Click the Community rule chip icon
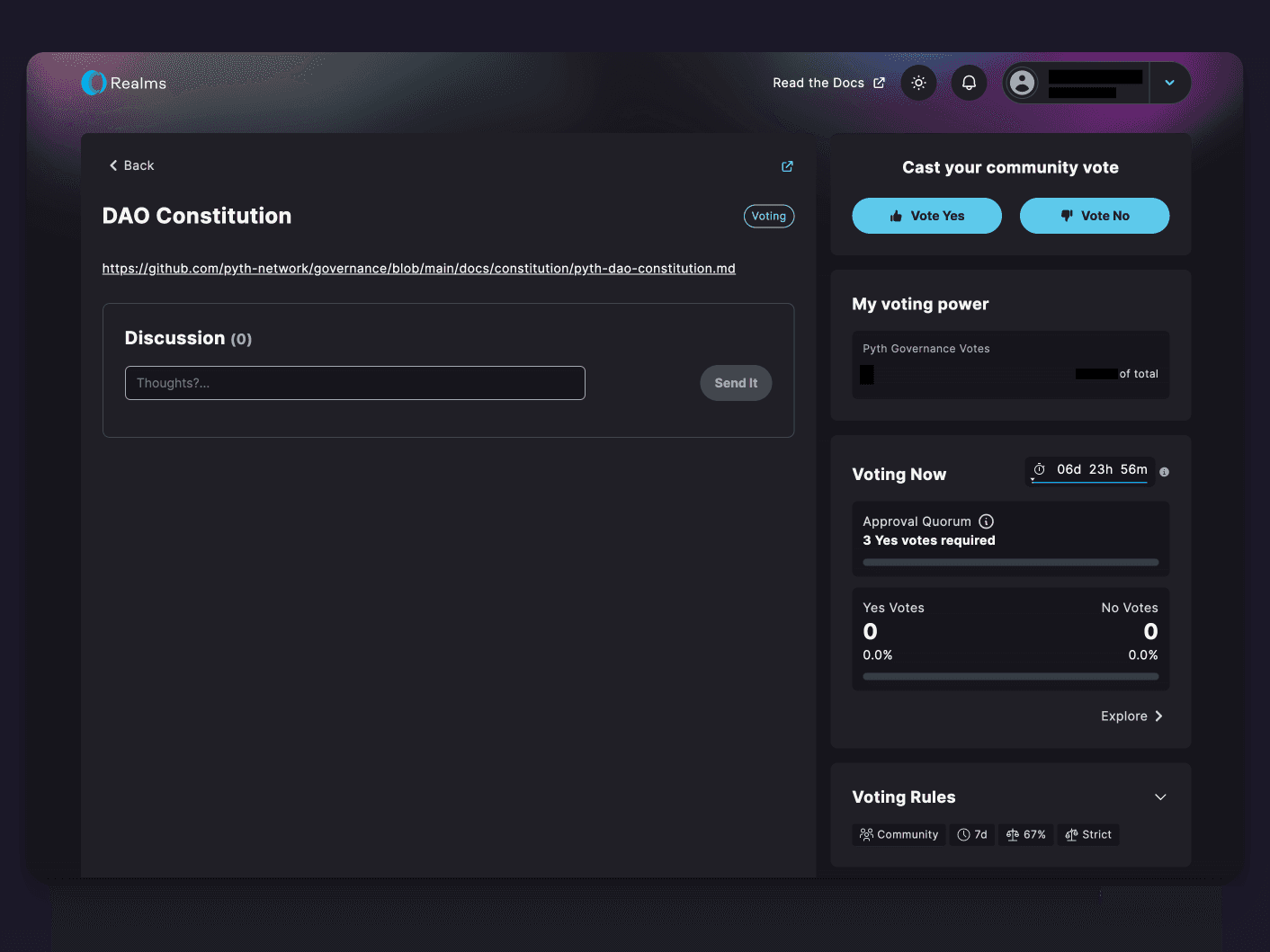The height and width of the screenshot is (952, 1270). tap(867, 834)
